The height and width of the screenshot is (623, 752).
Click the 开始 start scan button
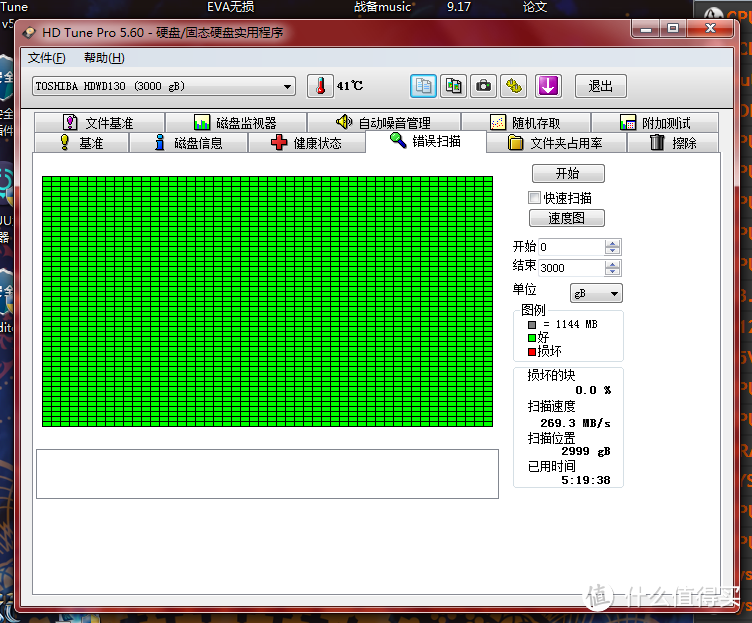(568, 174)
